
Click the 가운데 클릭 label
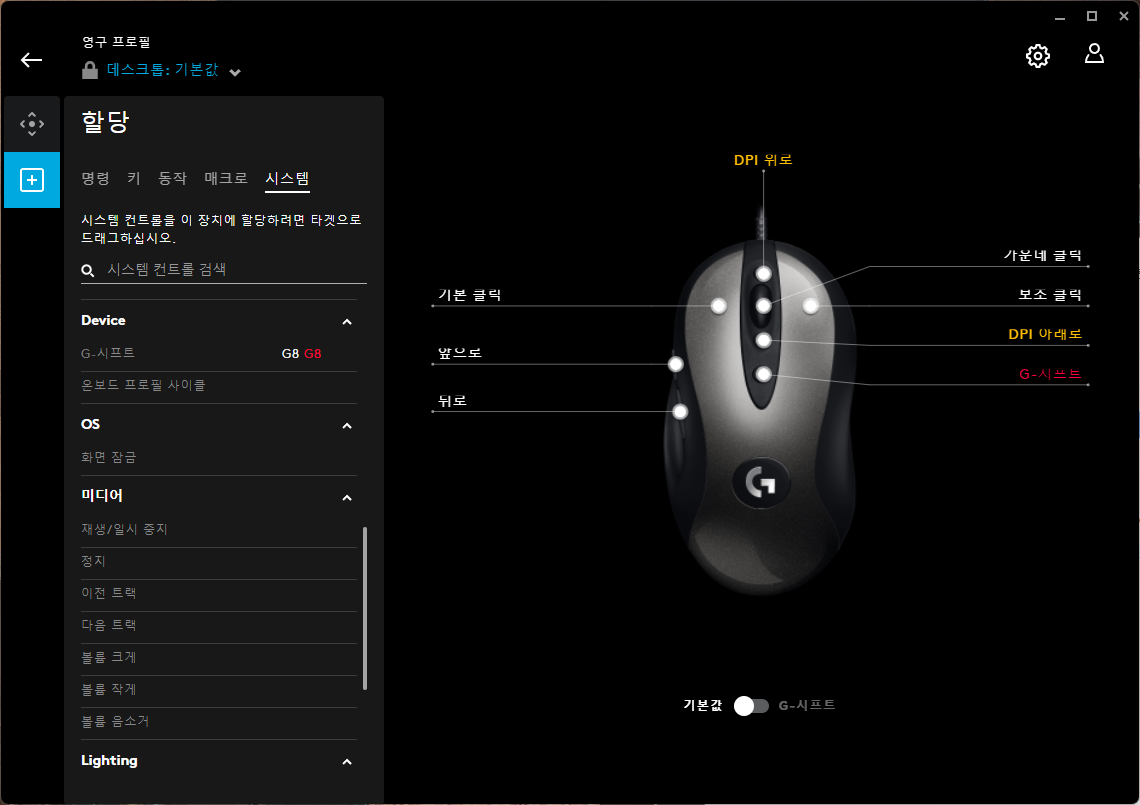point(1043,255)
